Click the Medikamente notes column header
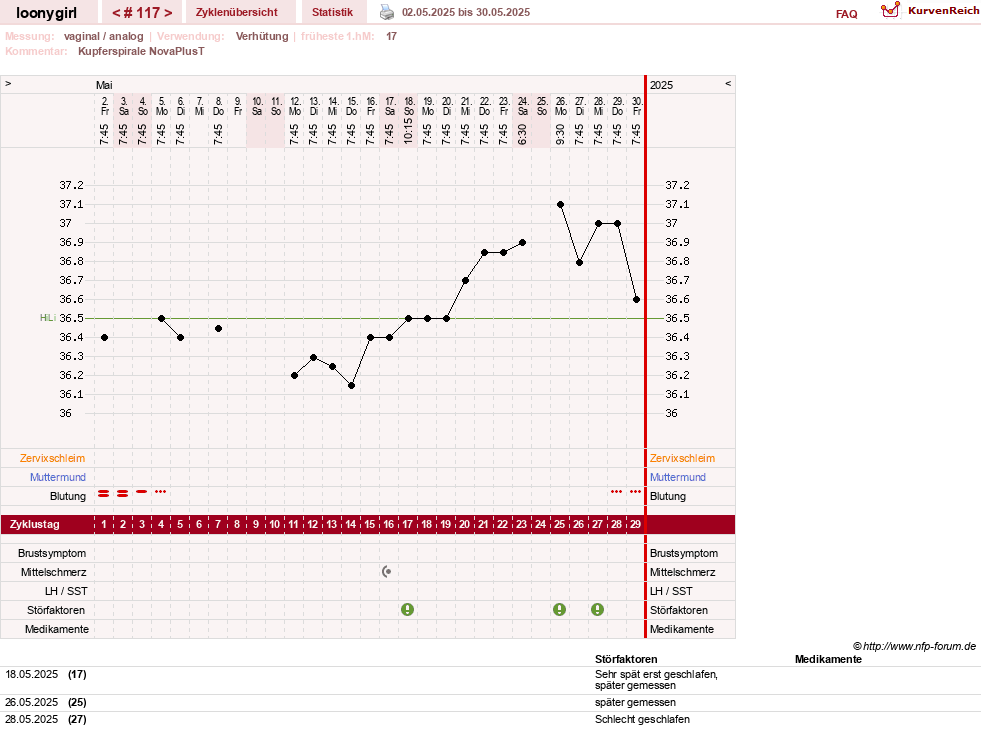Viewport: 981px width, 752px height. (x=828, y=659)
